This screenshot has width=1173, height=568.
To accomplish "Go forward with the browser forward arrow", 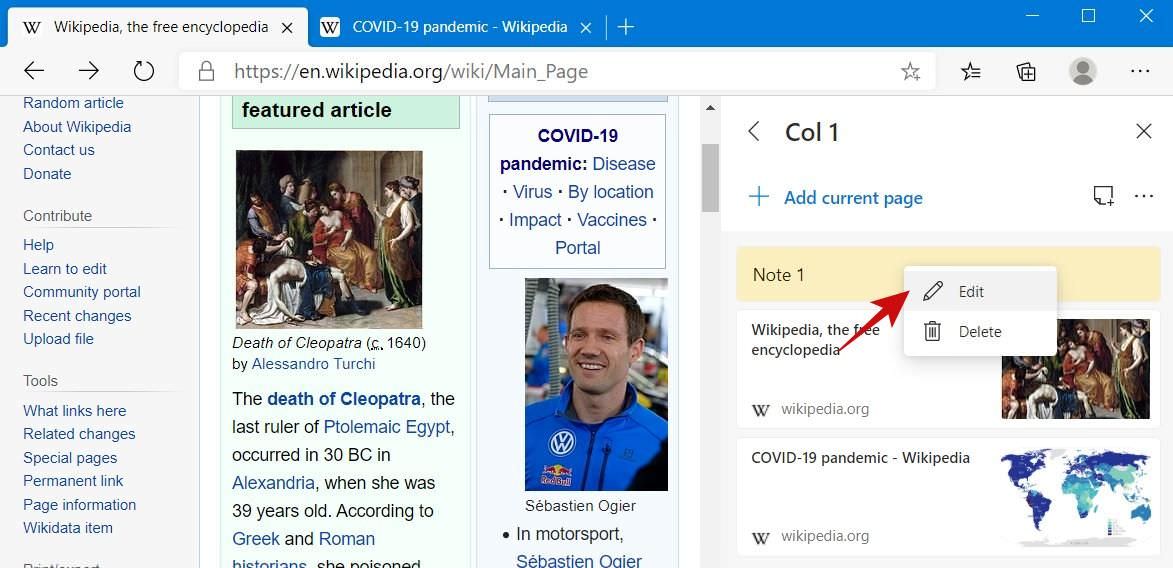I will pos(89,71).
